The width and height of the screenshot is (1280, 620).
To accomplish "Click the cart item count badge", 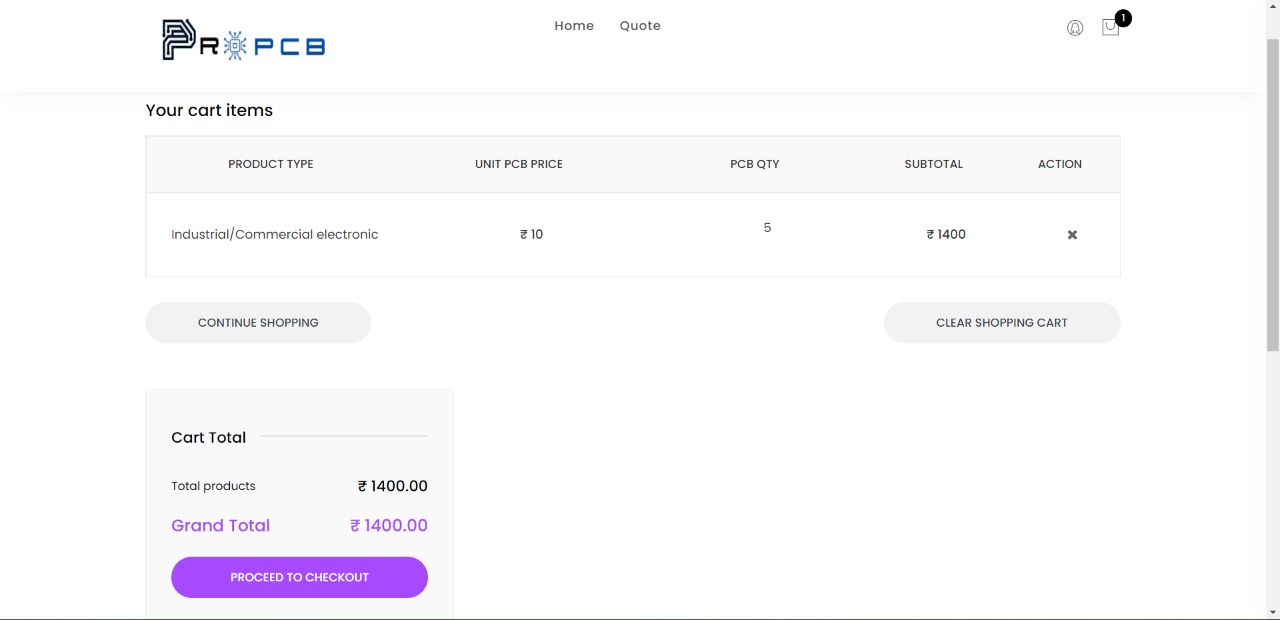I will 1123,18.
